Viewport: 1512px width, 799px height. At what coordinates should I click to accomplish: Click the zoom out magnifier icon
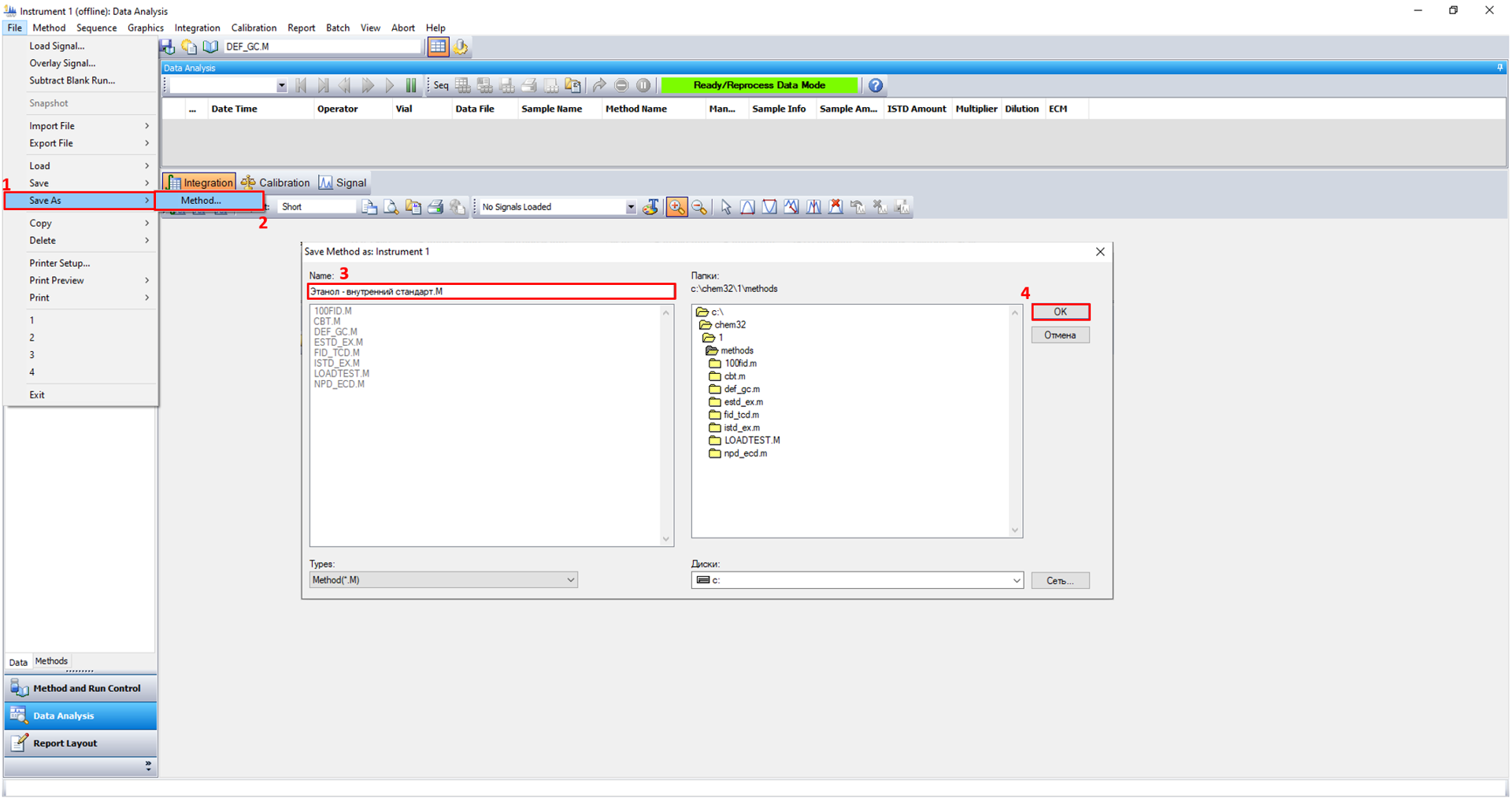click(x=699, y=207)
